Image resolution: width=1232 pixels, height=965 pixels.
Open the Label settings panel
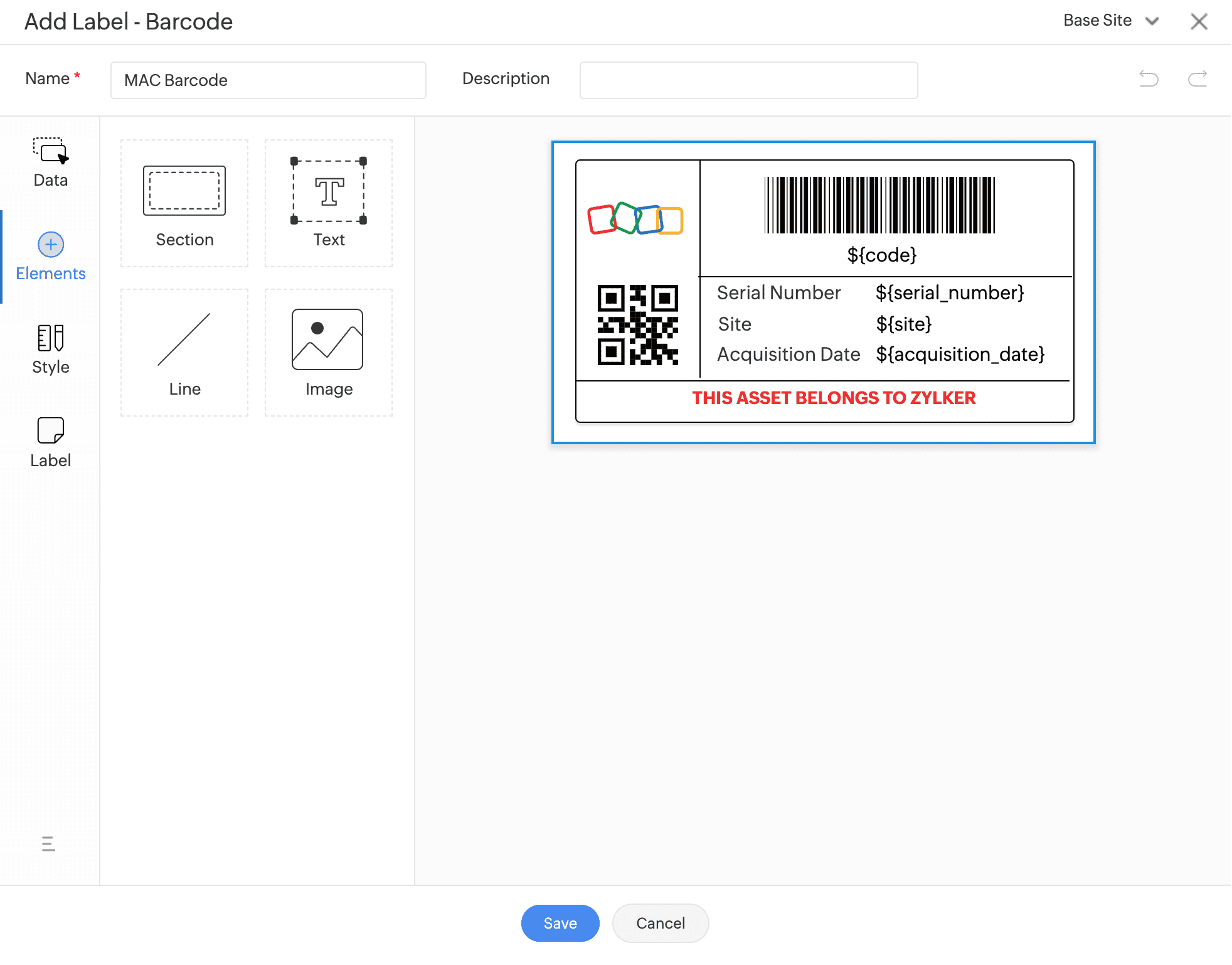pyautogui.click(x=50, y=443)
